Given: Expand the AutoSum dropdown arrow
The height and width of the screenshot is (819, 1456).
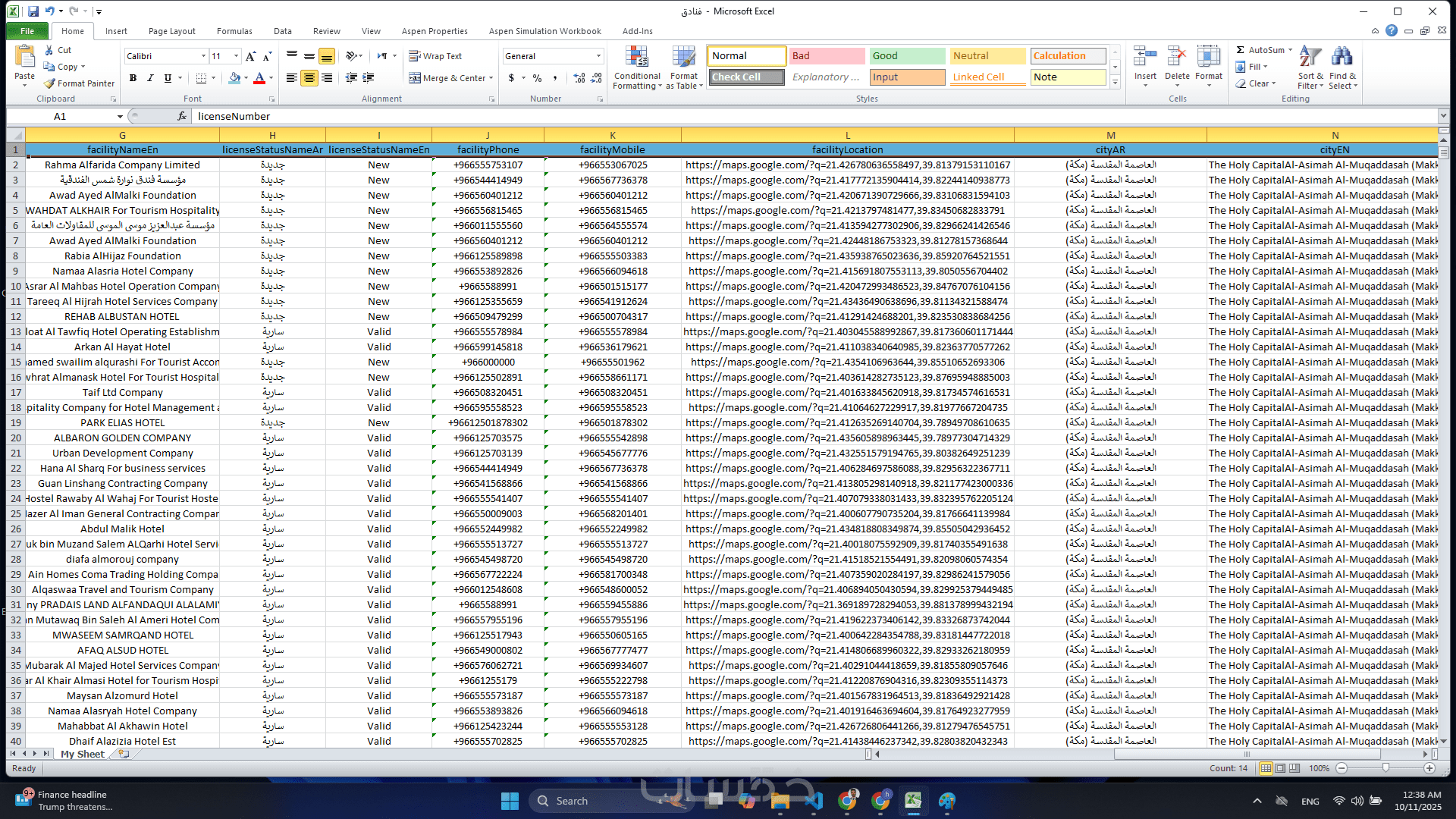Looking at the screenshot, I should point(1290,50).
